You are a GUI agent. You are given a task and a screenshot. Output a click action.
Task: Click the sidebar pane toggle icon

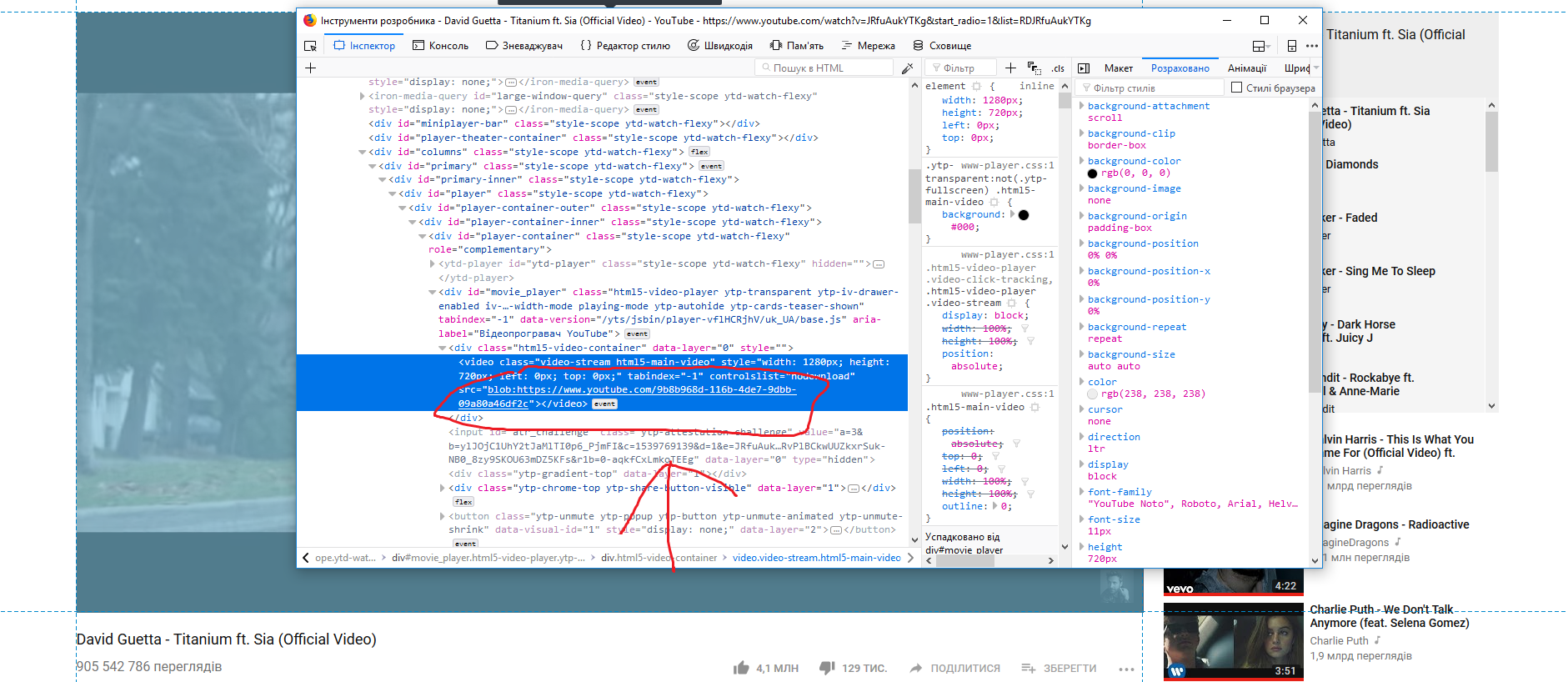pos(1084,68)
